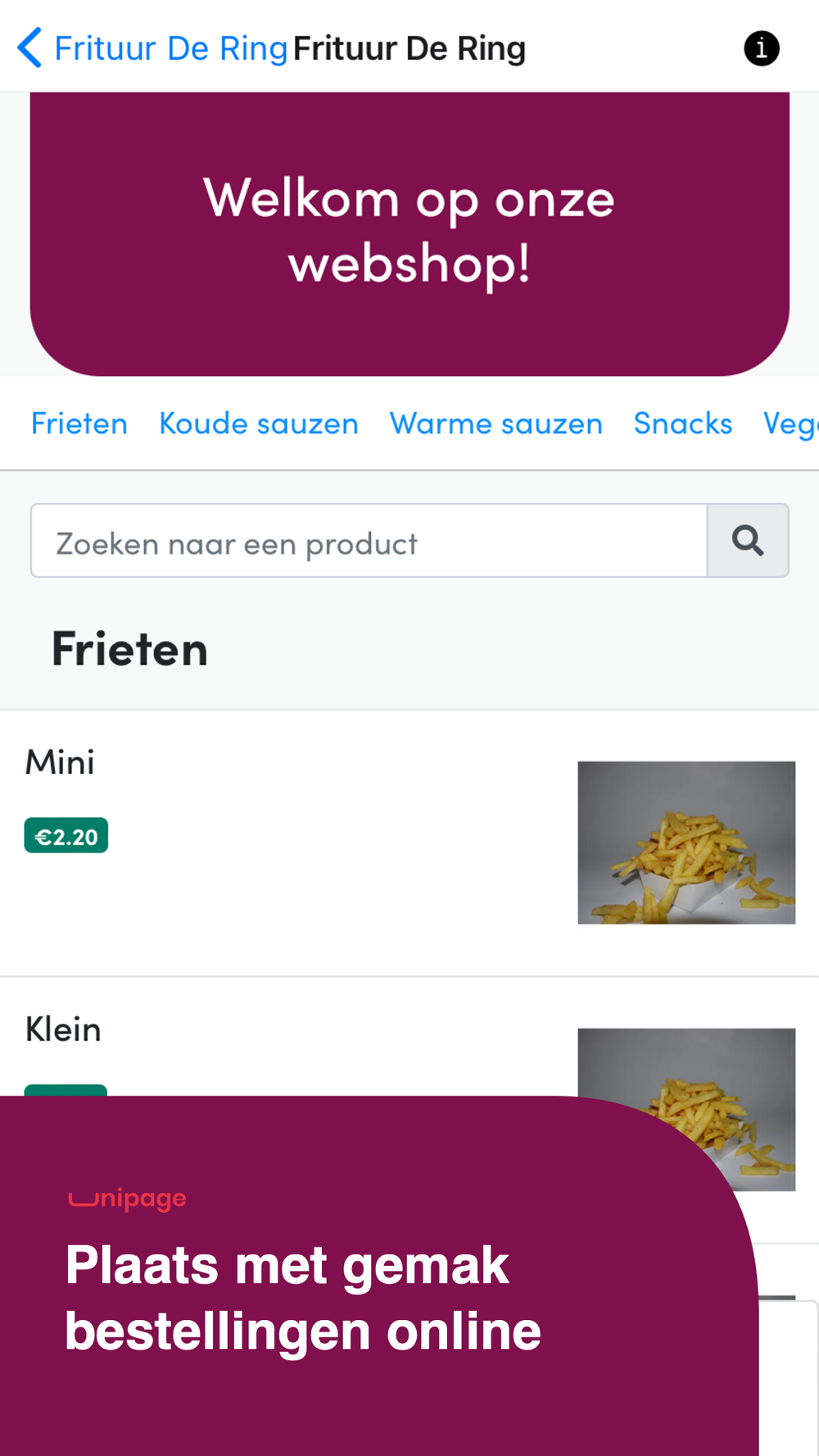Select the Frieten category tab
Image resolution: width=819 pixels, height=1456 pixels.
[x=79, y=423]
